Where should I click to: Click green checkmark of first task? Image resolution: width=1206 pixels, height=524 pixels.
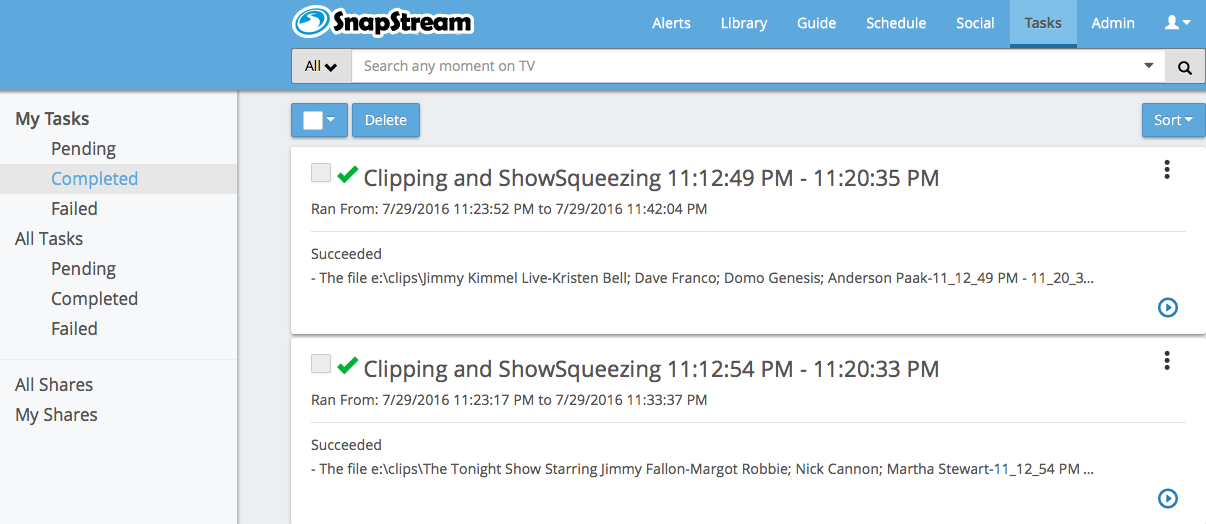point(347,175)
